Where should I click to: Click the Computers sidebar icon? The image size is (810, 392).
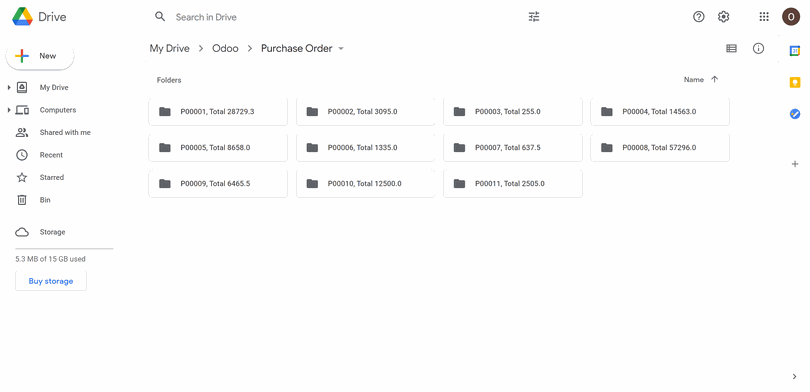coord(22,110)
